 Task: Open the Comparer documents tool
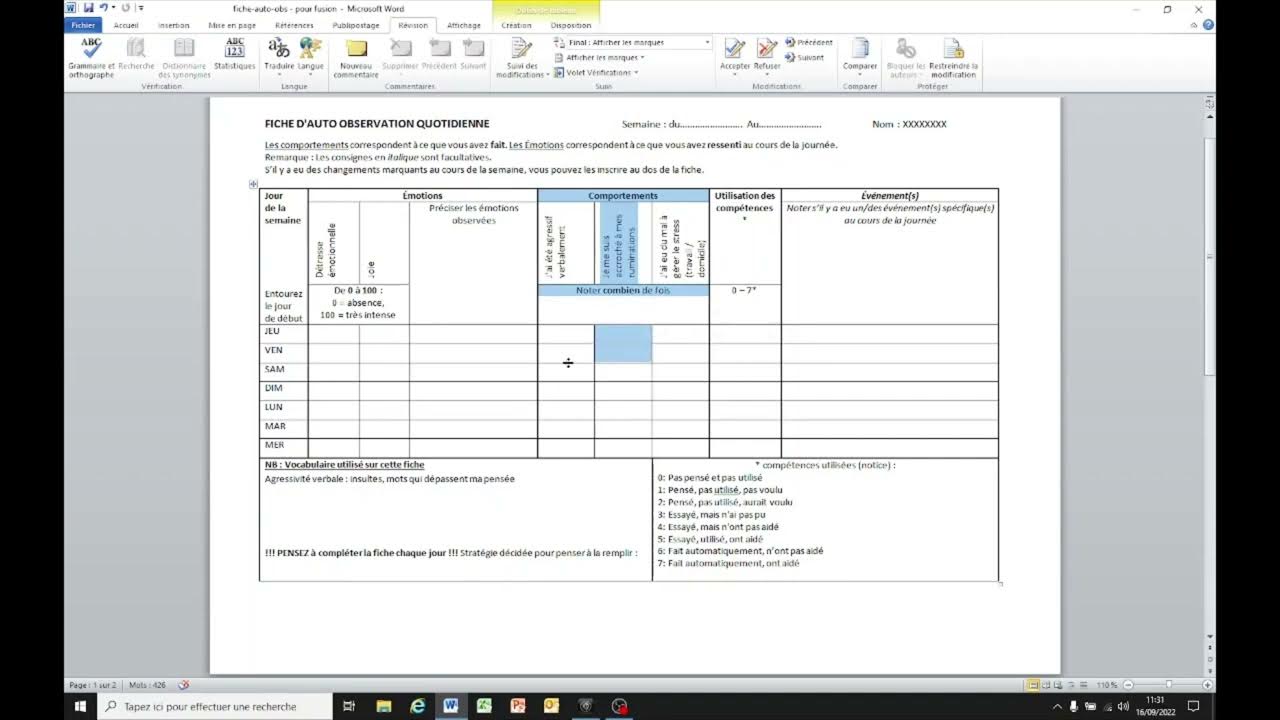tap(860, 55)
